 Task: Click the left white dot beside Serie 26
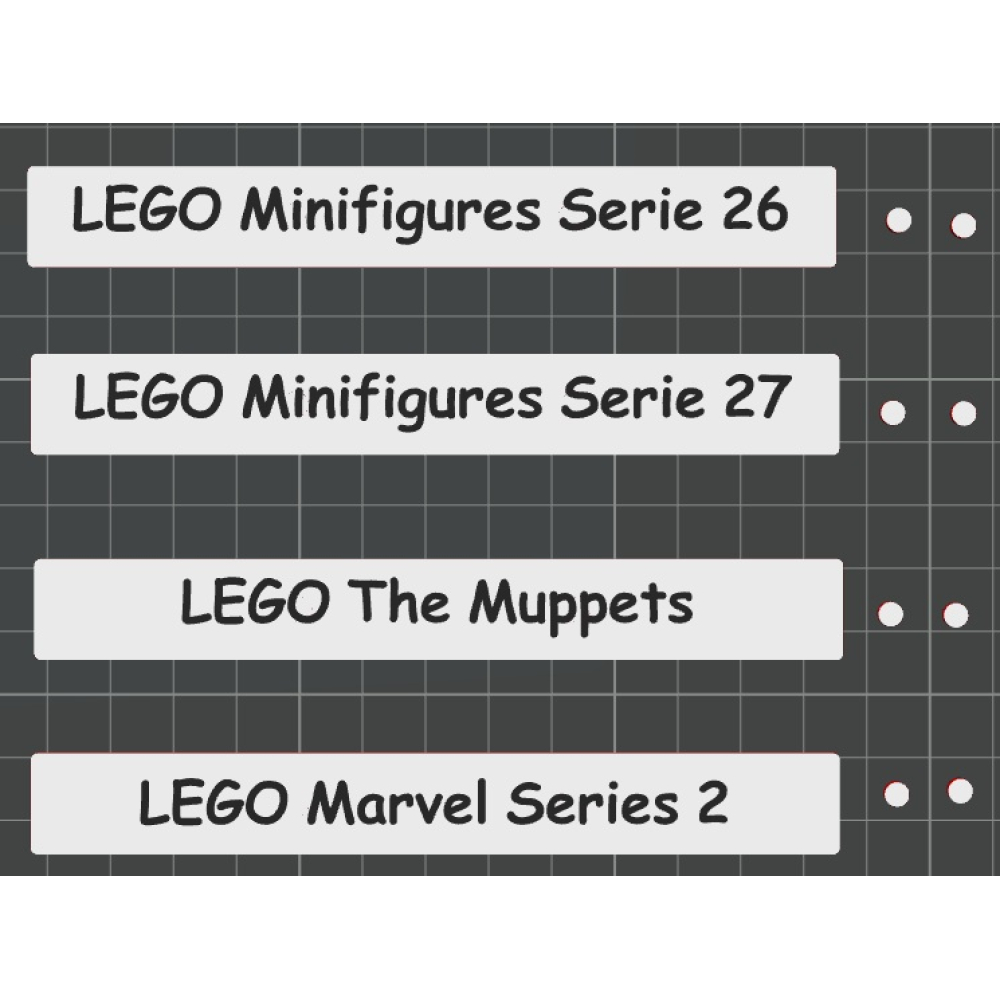pyautogui.click(x=899, y=221)
